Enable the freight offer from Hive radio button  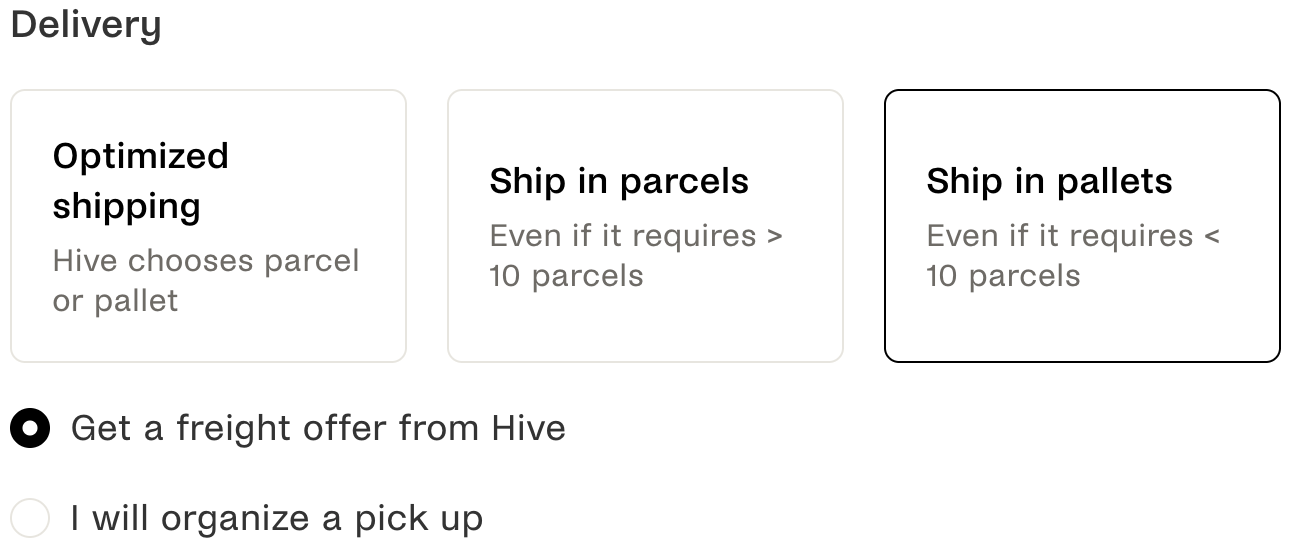[x=30, y=429]
